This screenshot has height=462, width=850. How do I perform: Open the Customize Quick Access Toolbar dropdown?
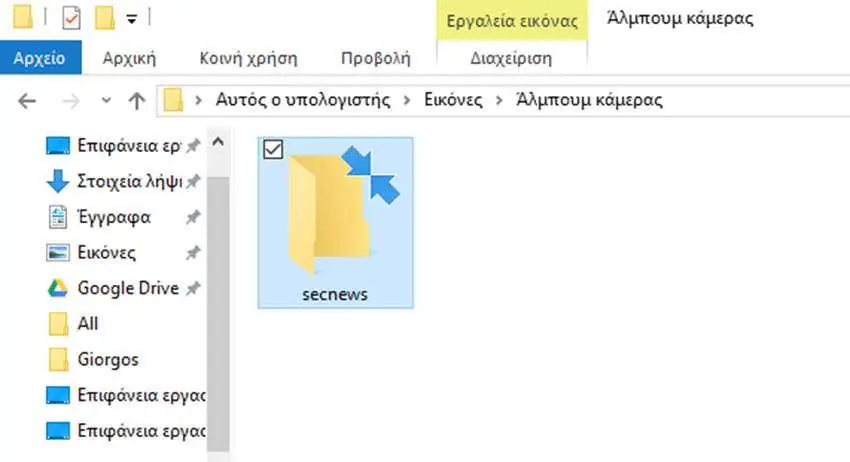tap(131, 19)
